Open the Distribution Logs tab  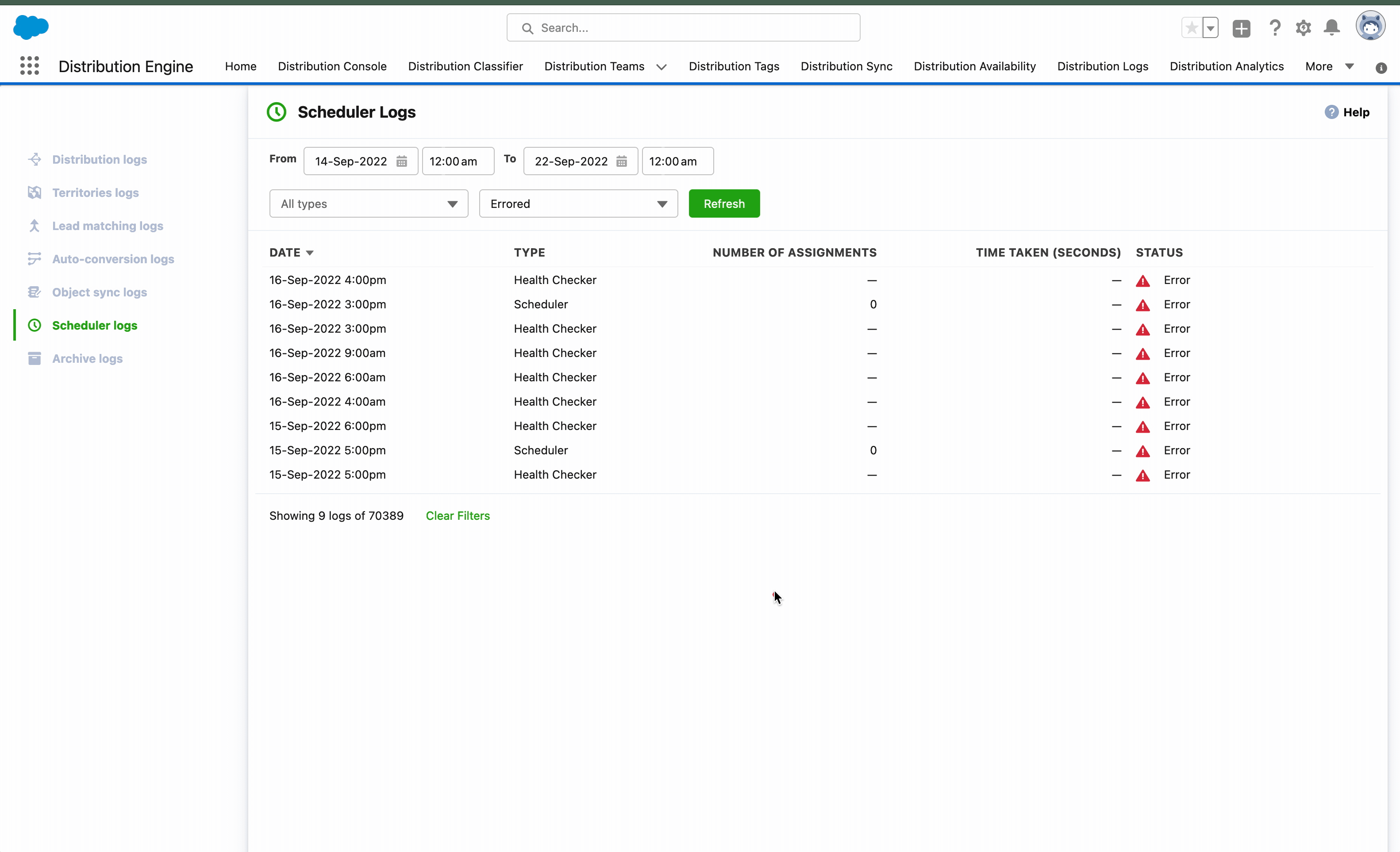[1102, 66]
